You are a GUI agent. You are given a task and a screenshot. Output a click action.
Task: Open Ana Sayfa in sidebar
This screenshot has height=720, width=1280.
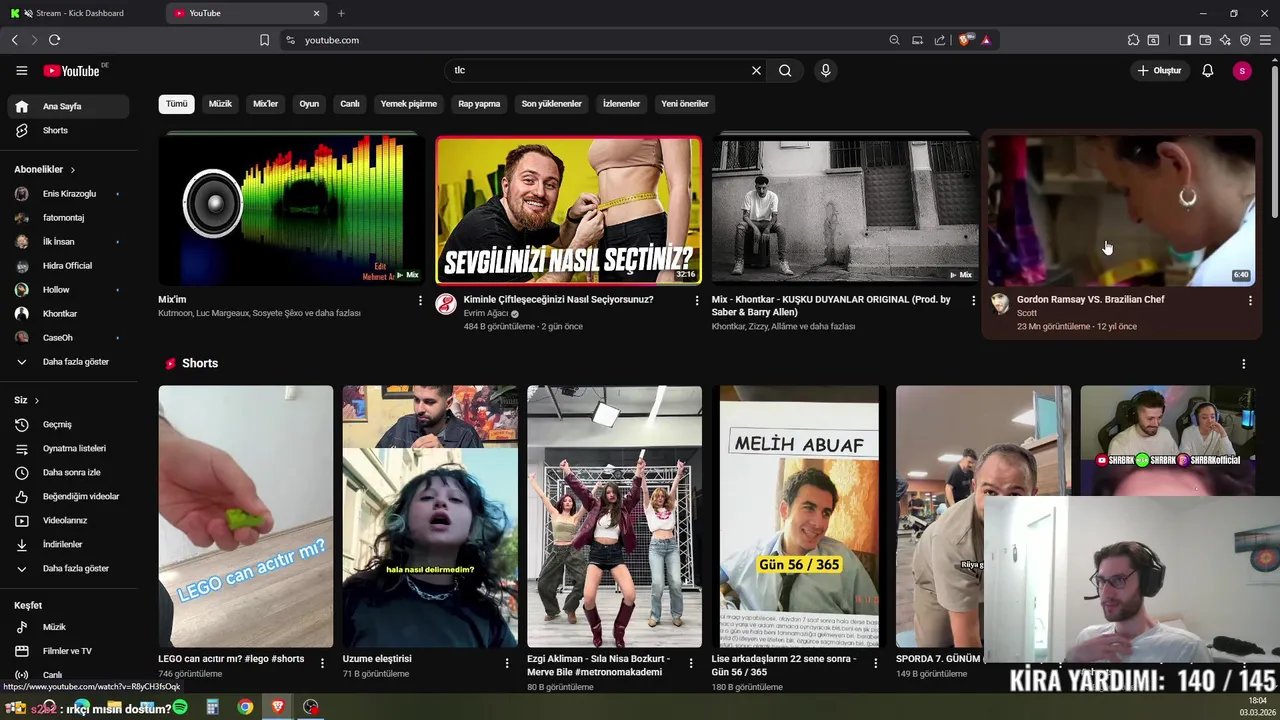coord(68,106)
